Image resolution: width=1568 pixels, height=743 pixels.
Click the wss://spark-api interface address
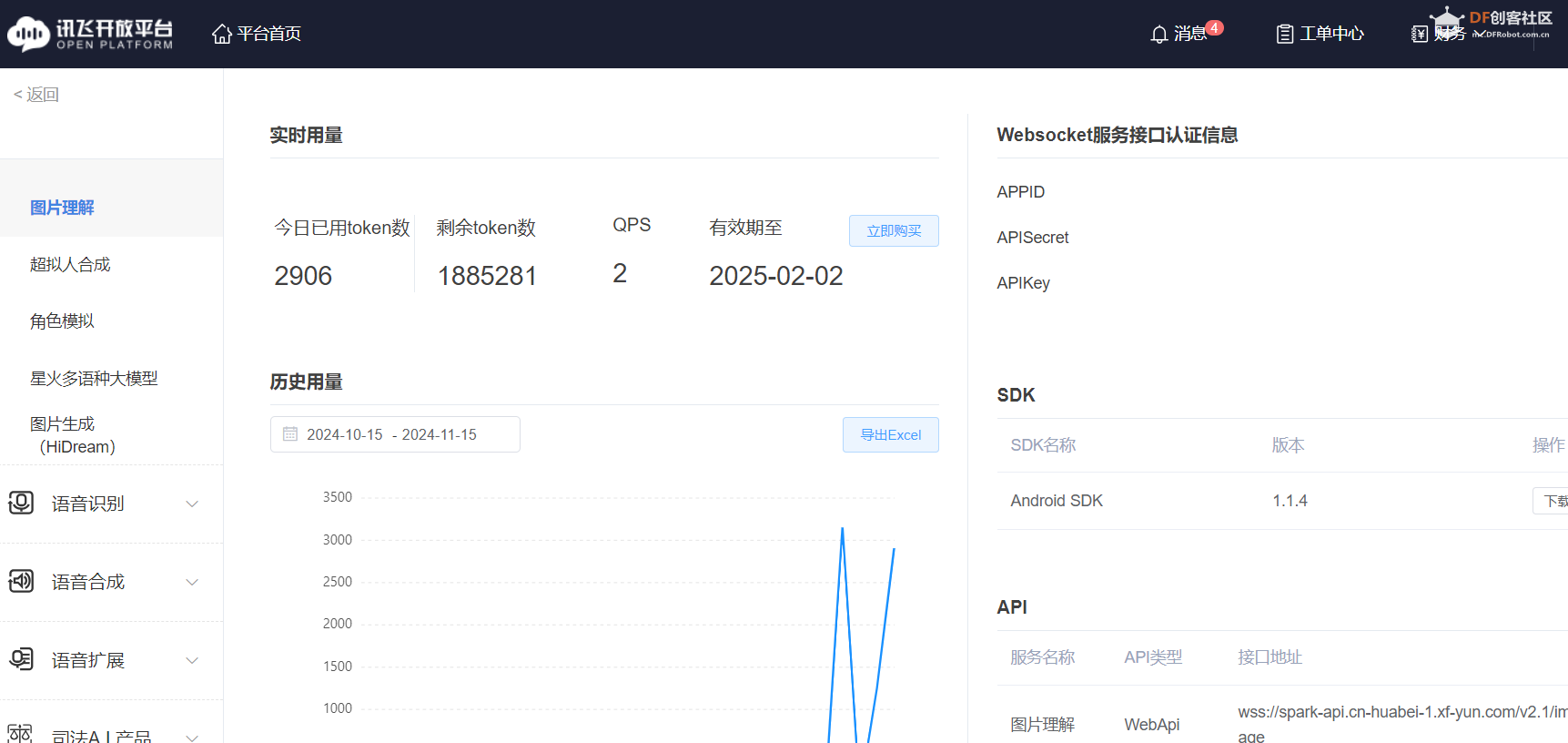[x=1402, y=723]
